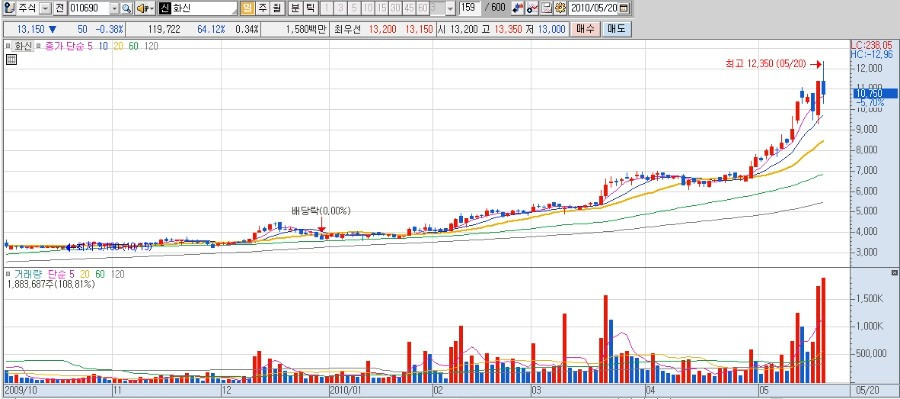900x399 pixels.
Task: Click the save chart disk icon
Action: 546,8
